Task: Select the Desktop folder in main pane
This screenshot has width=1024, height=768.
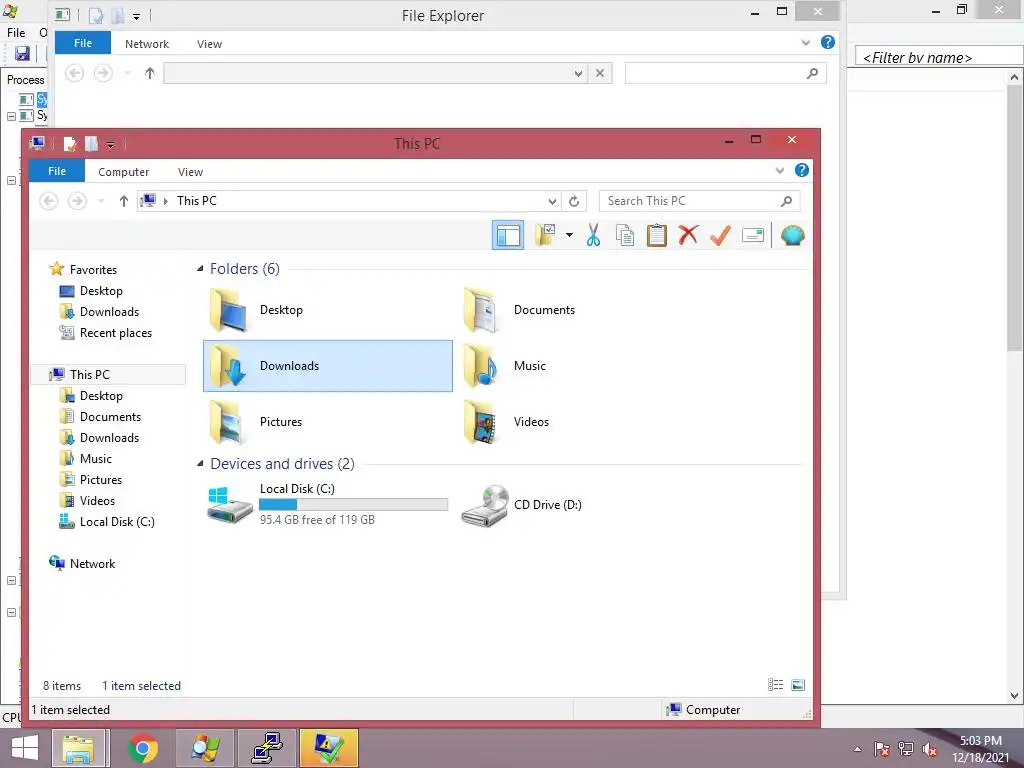Action: pyautogui.click(x=327, y=310)
